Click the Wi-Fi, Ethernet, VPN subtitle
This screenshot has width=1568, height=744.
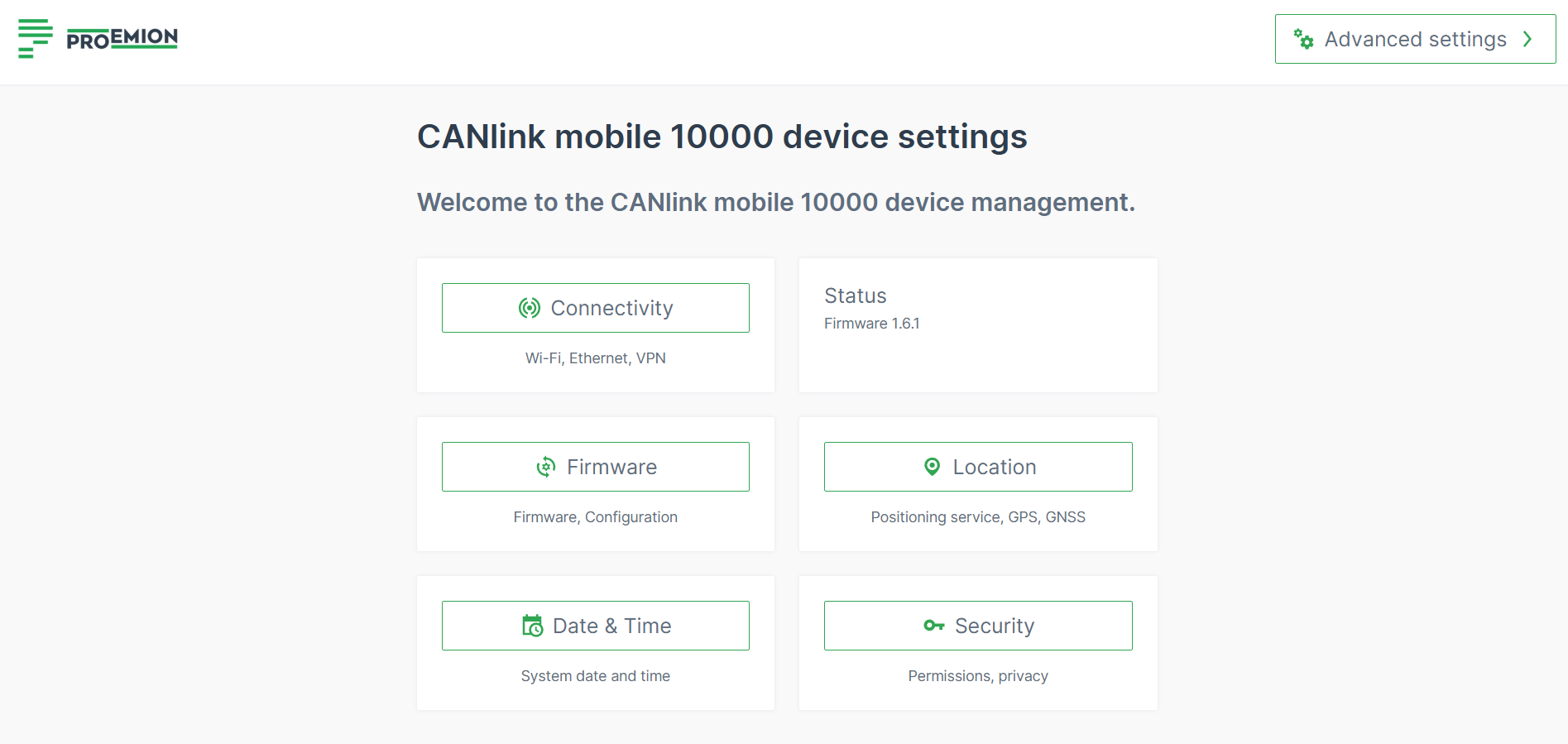pyautogui.click(x=595, y=358)
